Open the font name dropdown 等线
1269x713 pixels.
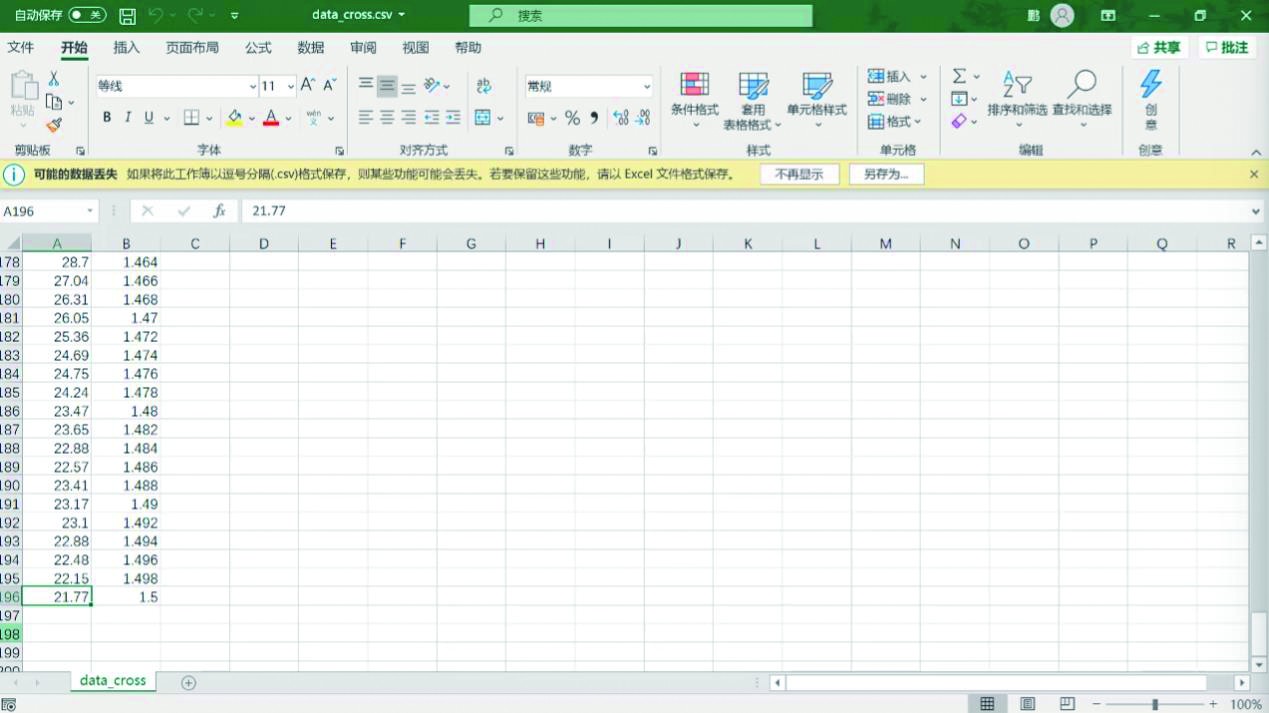(252, 86)
